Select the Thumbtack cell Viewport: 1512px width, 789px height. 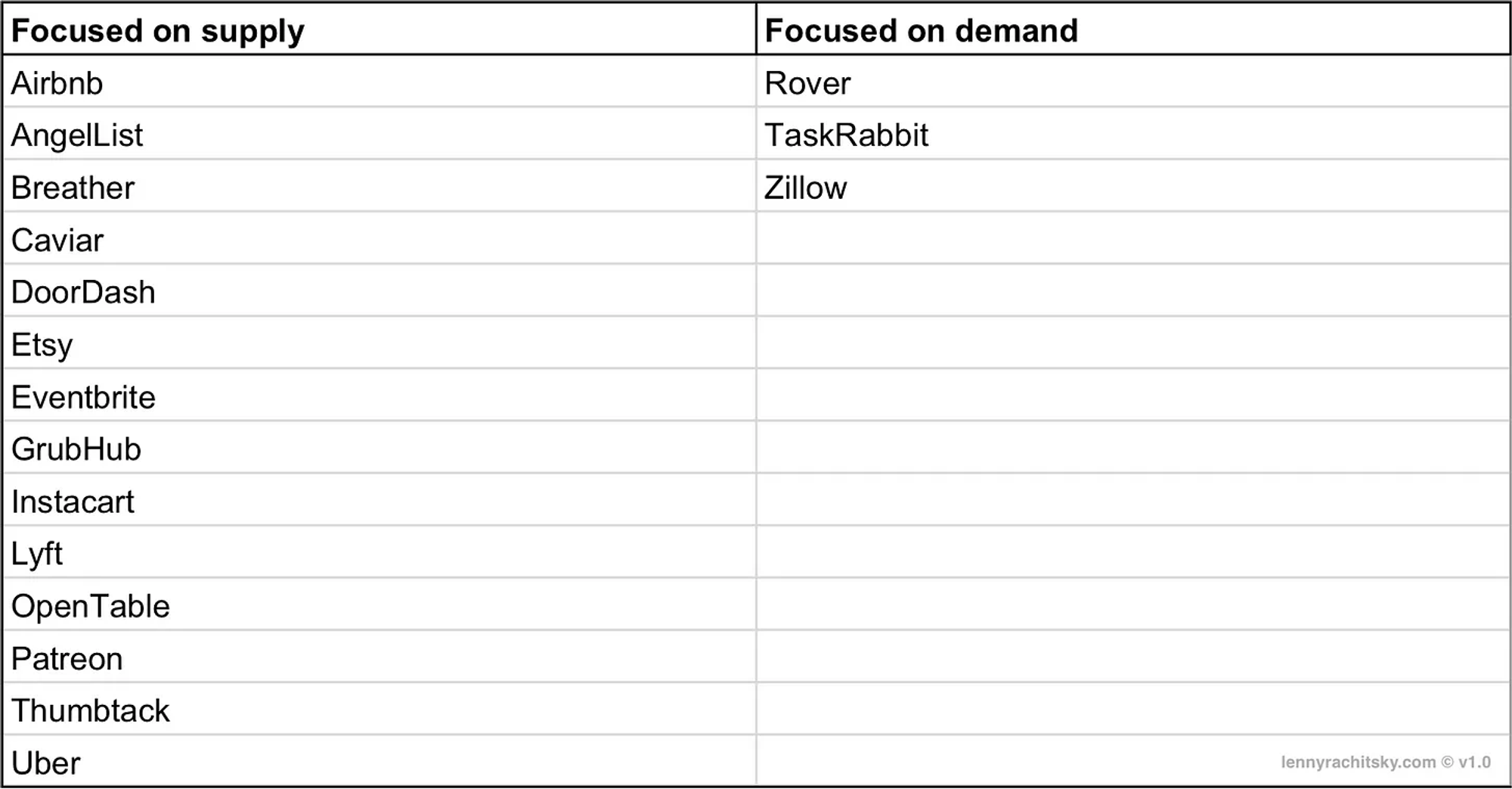[380, 709]
